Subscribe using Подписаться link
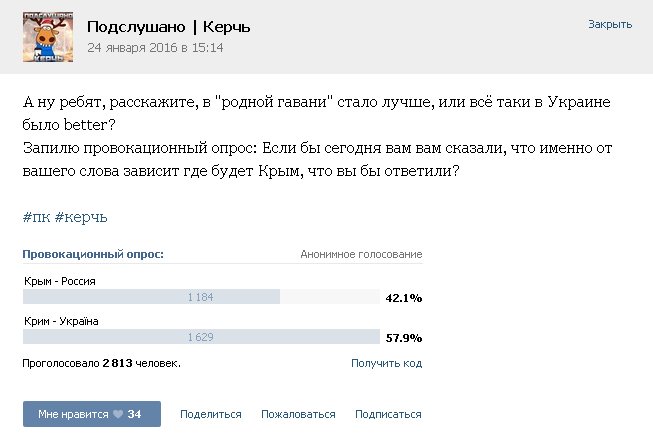 coord(388,414)
